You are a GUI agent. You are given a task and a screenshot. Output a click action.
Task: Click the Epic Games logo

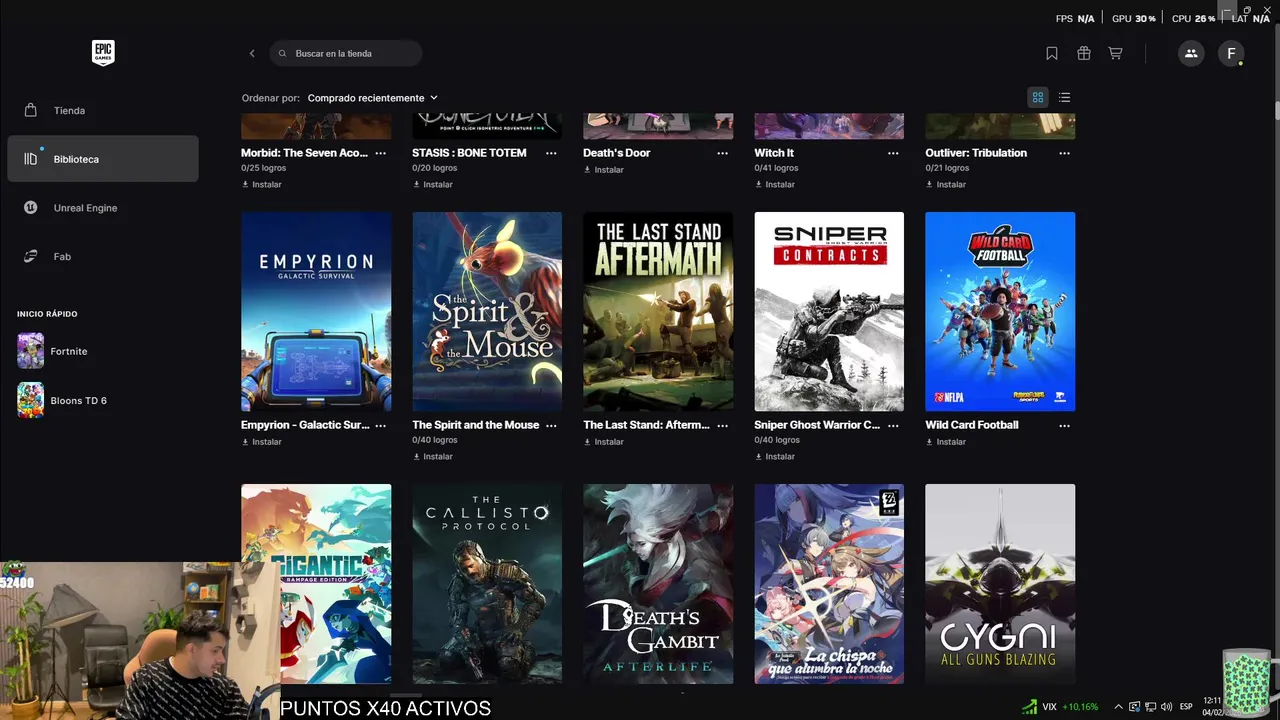[103, 53]
